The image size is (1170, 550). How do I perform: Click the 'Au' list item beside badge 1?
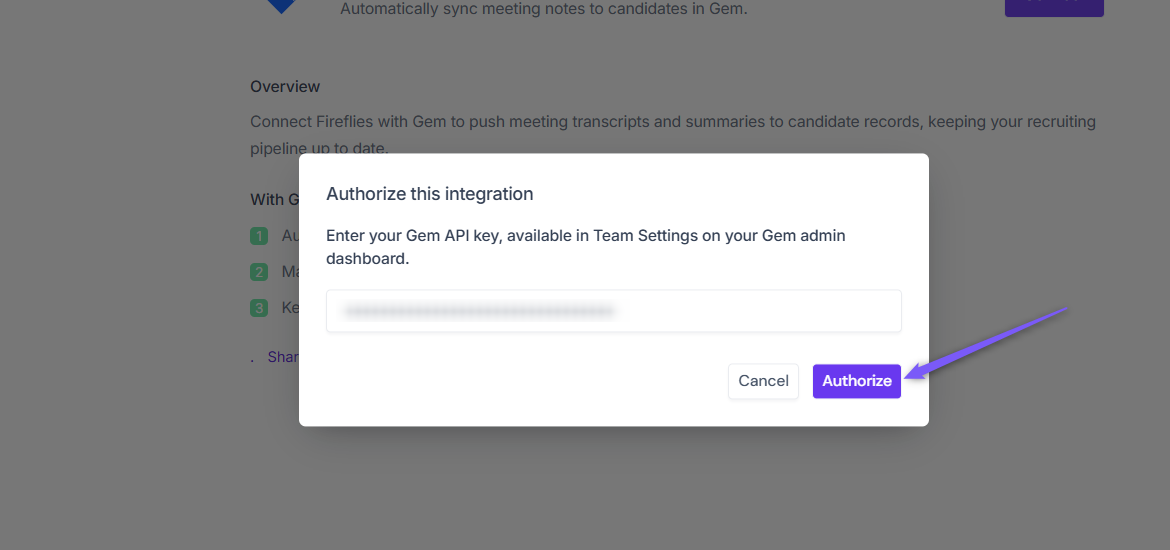pyautogui.click(x=290, y=236)
